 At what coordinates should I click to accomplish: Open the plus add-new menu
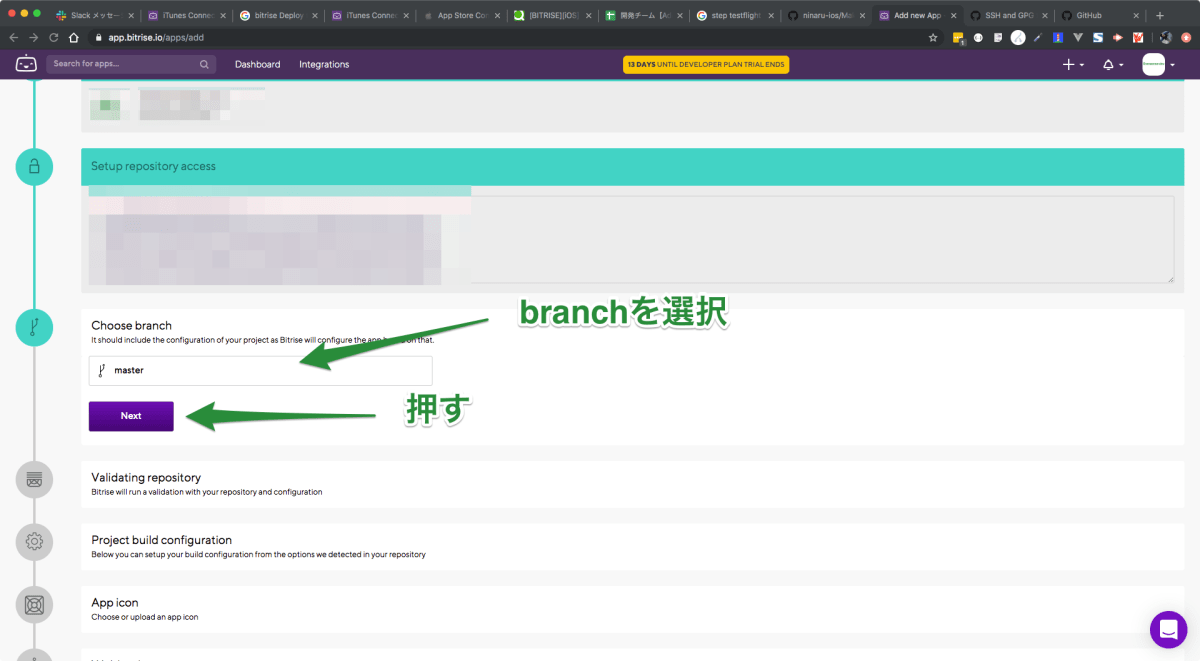coord(1074,64)
